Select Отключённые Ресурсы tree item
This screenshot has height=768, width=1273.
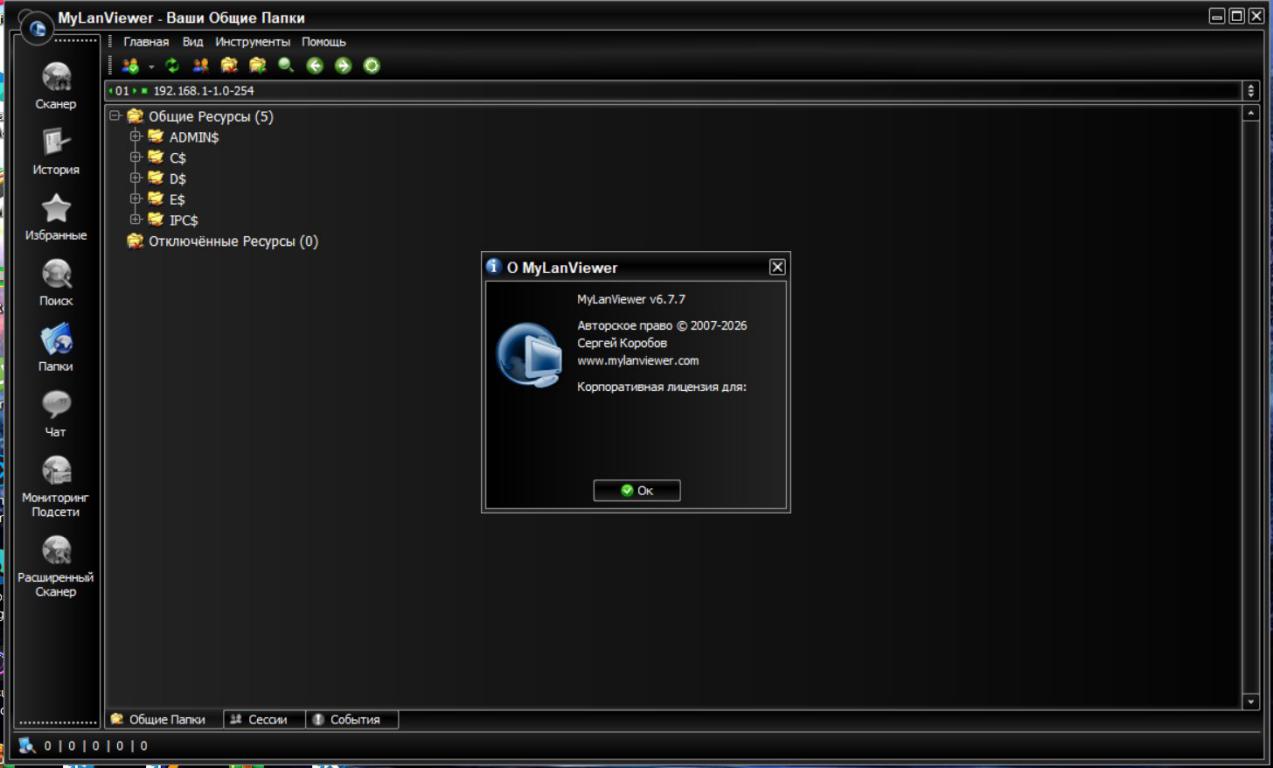[x=232, y=241]
